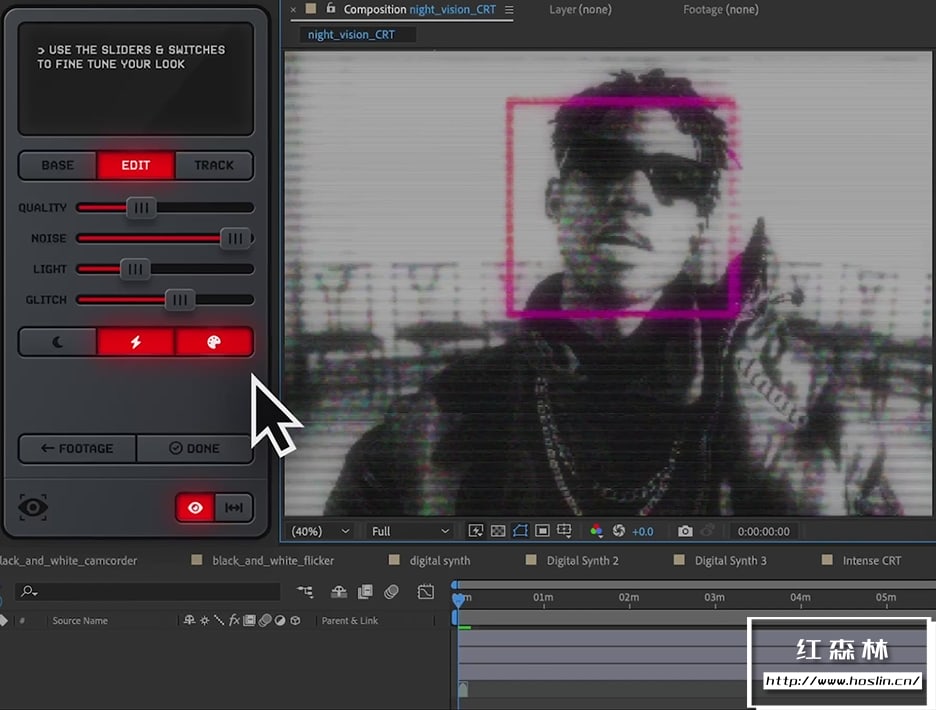This screenshot has height=710, width=936.
Task: Click the reset exposure icon
Action: tap(618, 531)
